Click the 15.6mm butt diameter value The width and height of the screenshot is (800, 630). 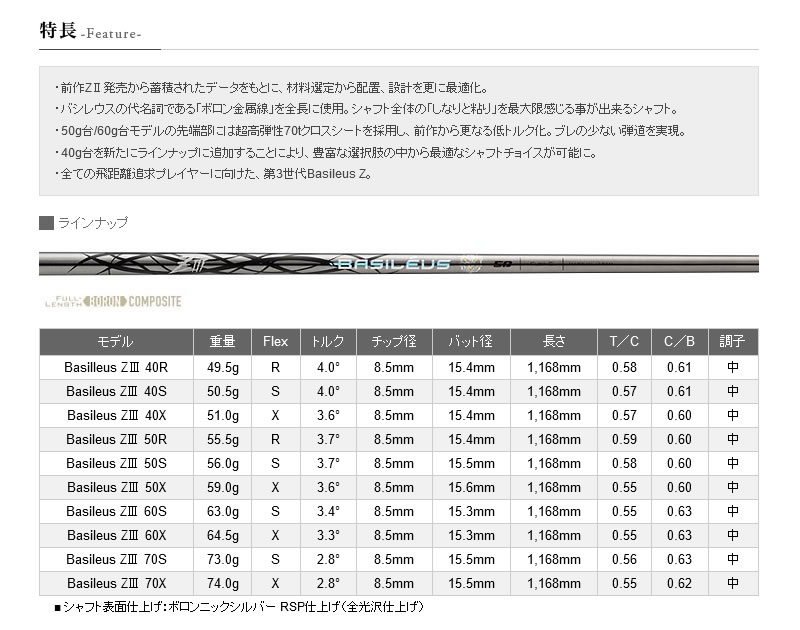pos(471,487)
